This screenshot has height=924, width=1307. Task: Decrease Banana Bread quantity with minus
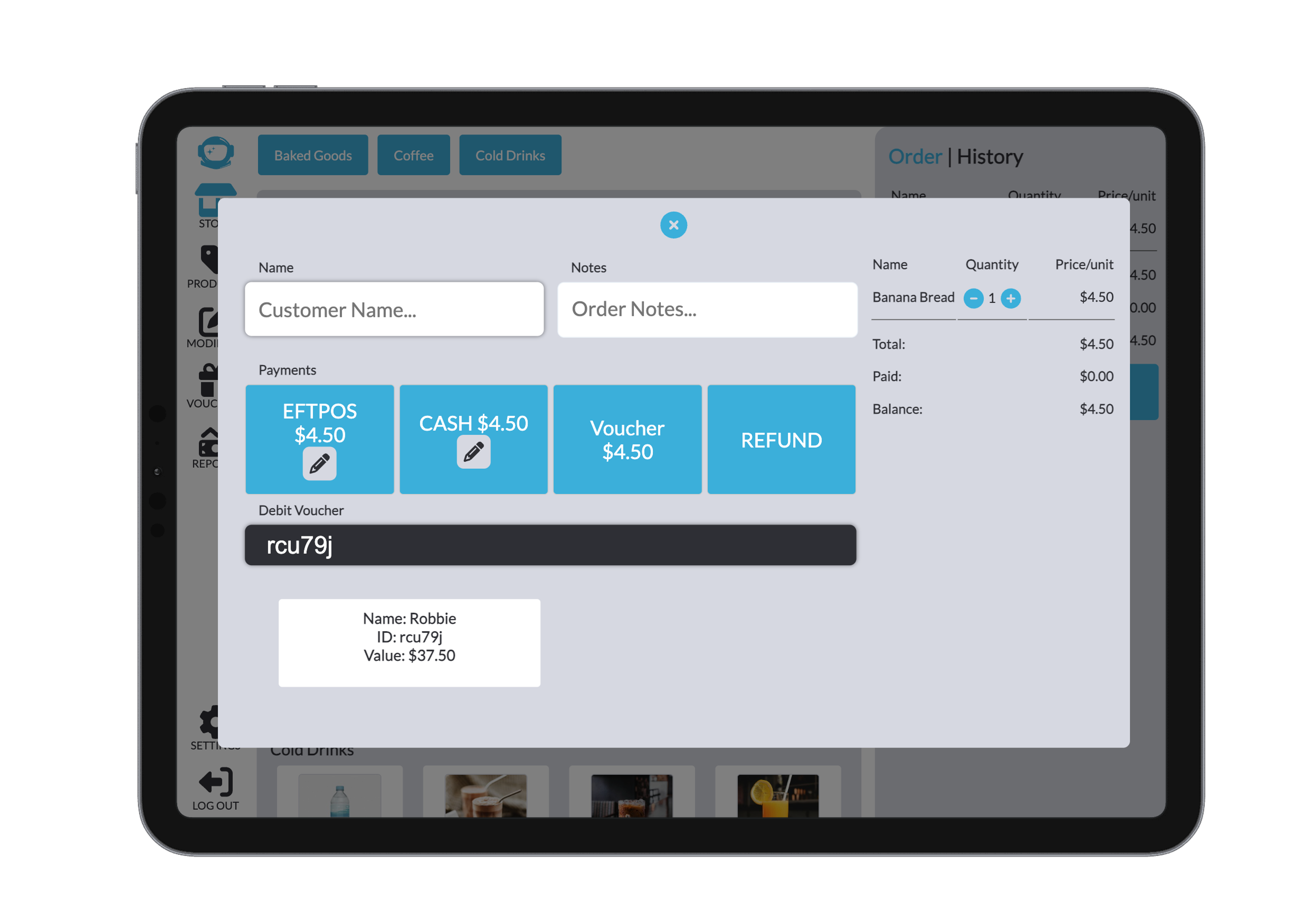tap(974, 298)
